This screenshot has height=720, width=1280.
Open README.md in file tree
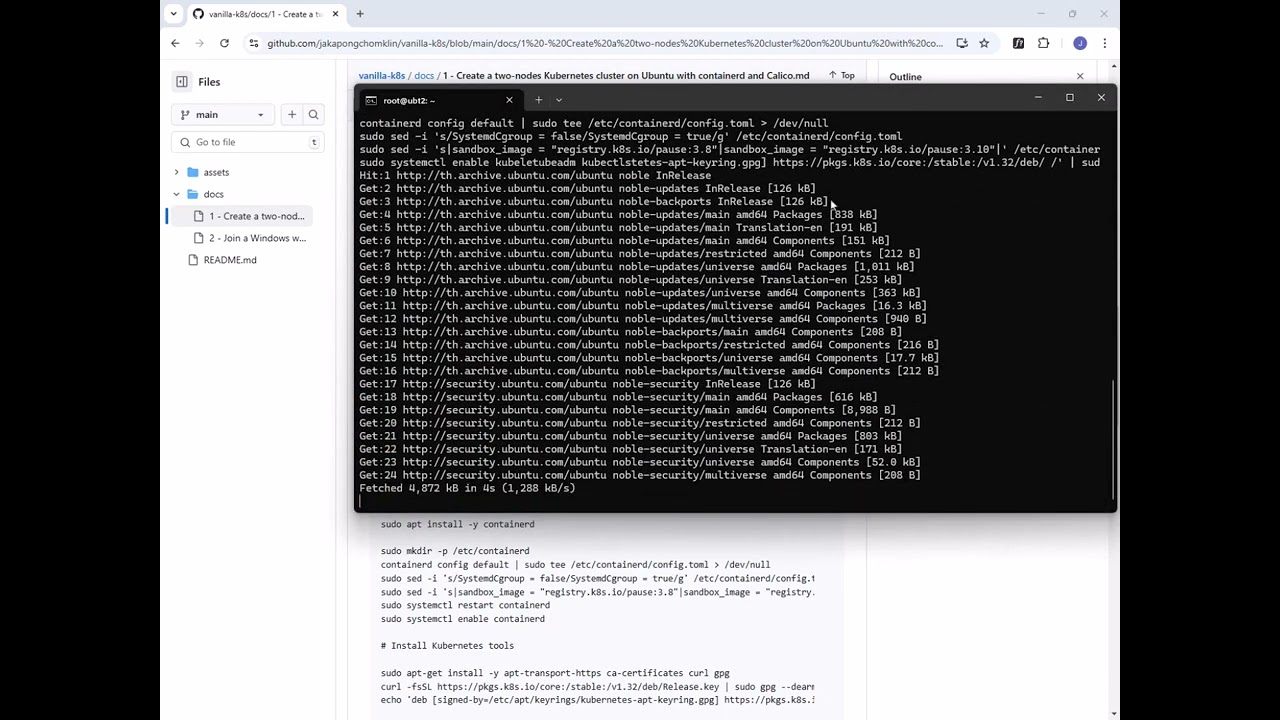click(230, 260)
